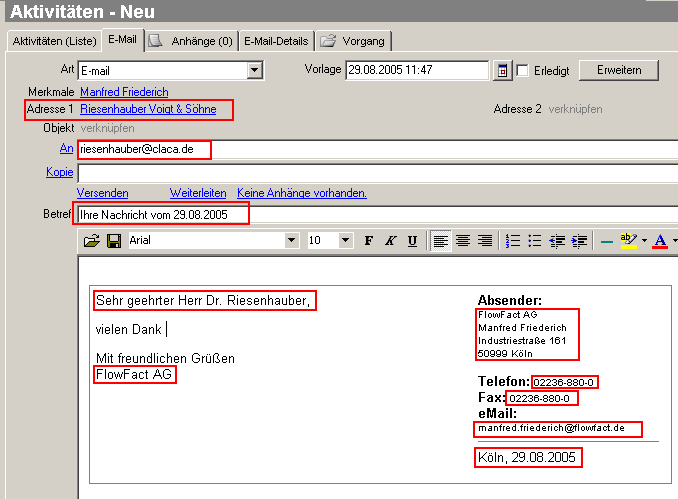The image size is (678, 499).
Task: Open the E-Mail-Details tab
Action: point(276,41)
